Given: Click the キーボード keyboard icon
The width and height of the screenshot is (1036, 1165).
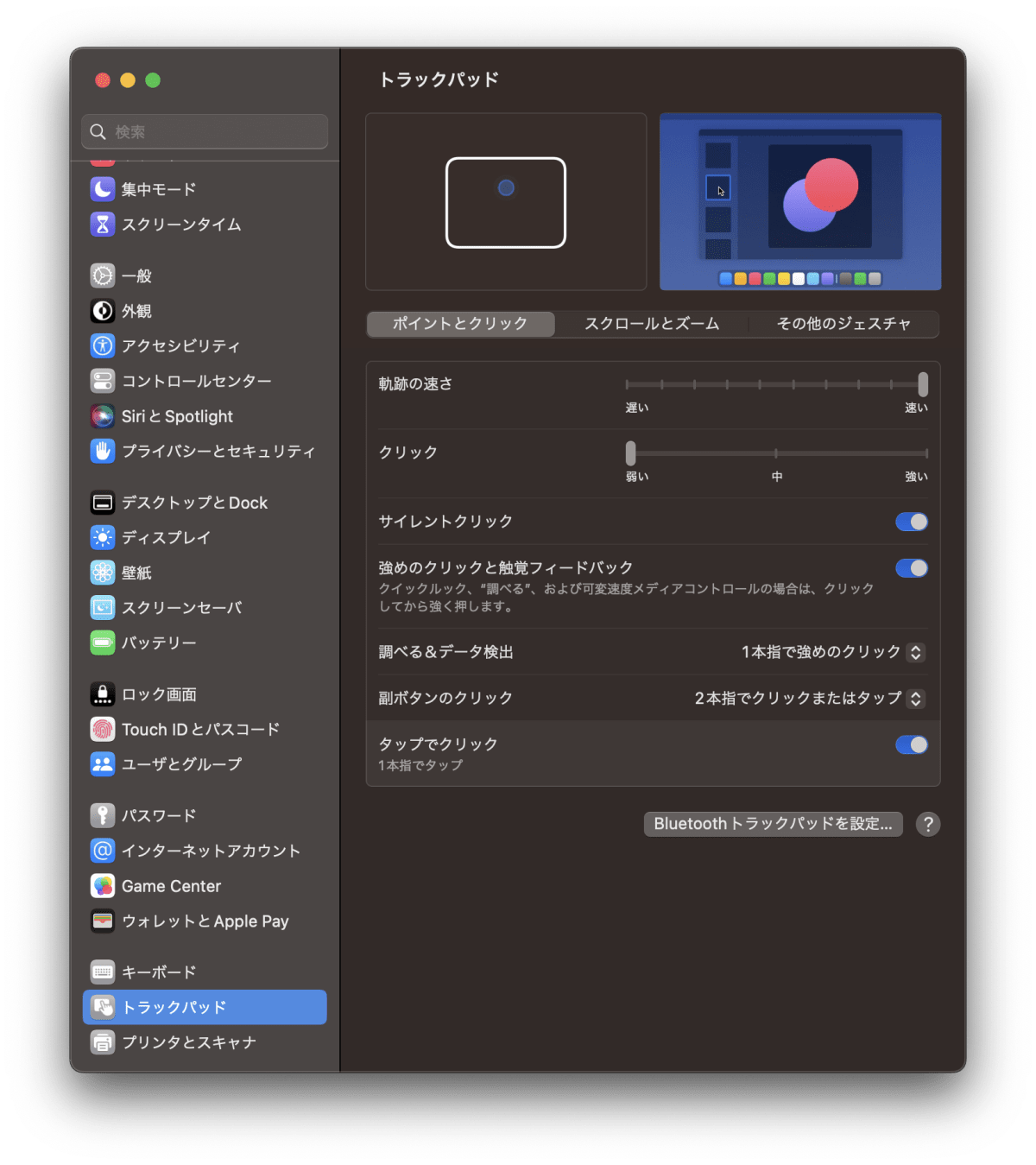Looking at the screenshot, I should pyautogui.click(x=103, y=972).
